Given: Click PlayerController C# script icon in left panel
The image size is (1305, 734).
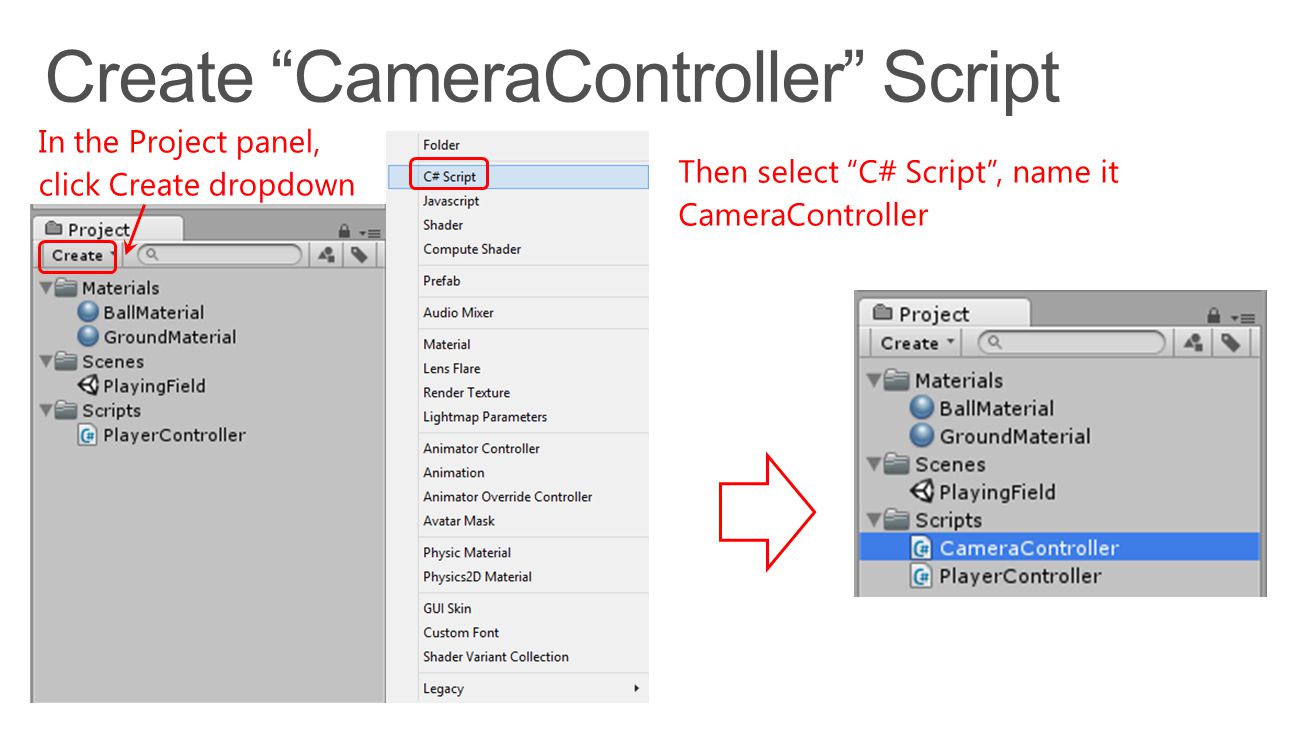Looking at the screenshot, I should tap(88, 435).
